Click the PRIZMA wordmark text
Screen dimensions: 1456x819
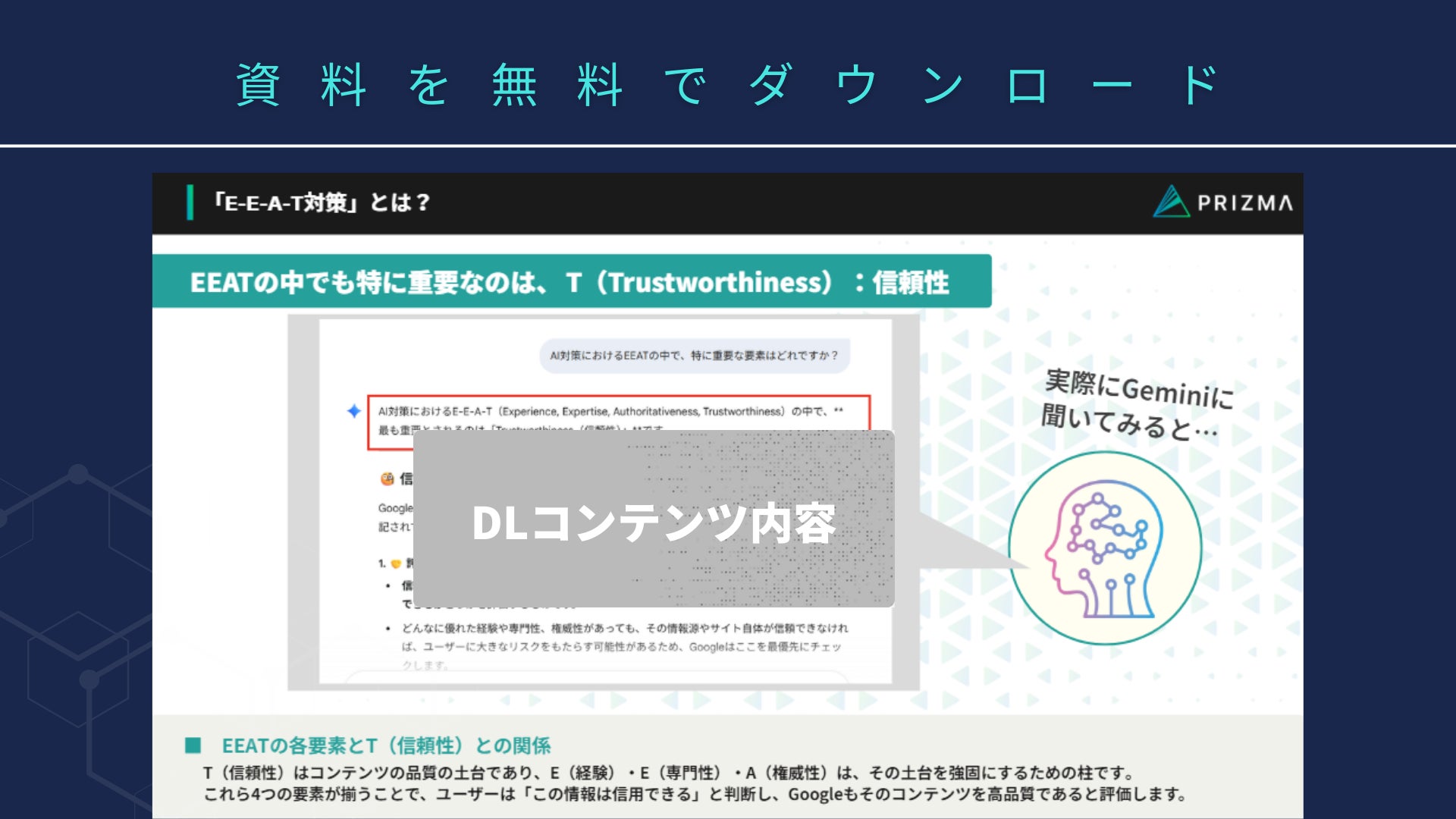(1244, 202)
